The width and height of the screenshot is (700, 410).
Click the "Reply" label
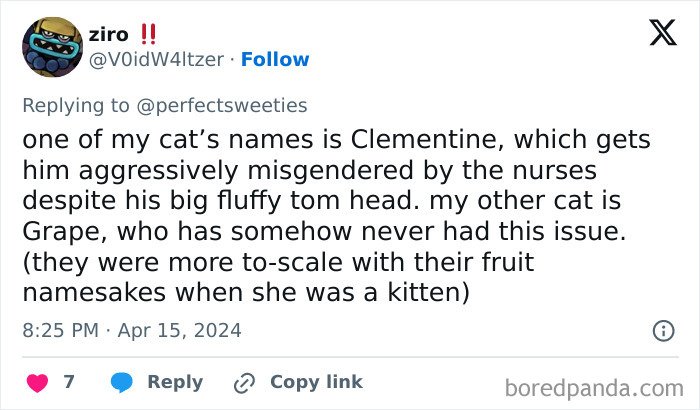(175, 382)
